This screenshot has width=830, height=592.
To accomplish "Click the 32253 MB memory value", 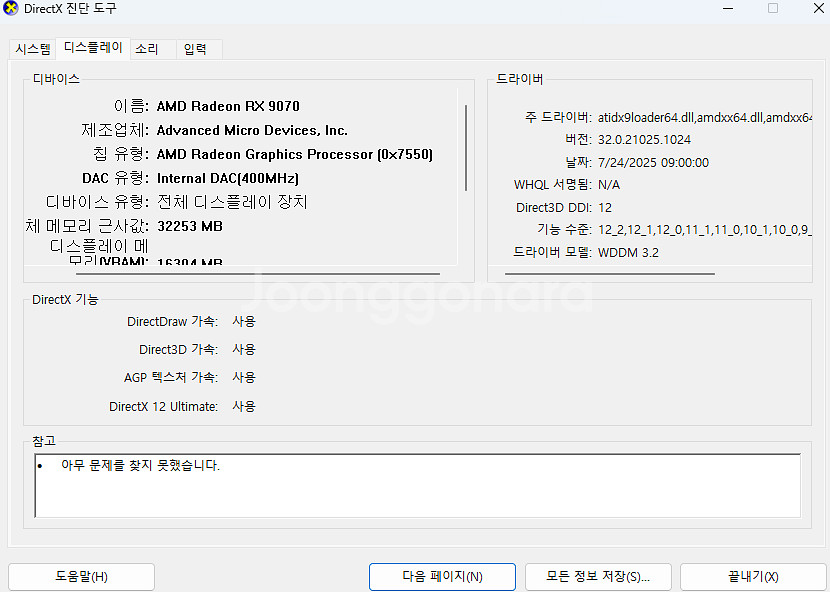I will point(190,226).
